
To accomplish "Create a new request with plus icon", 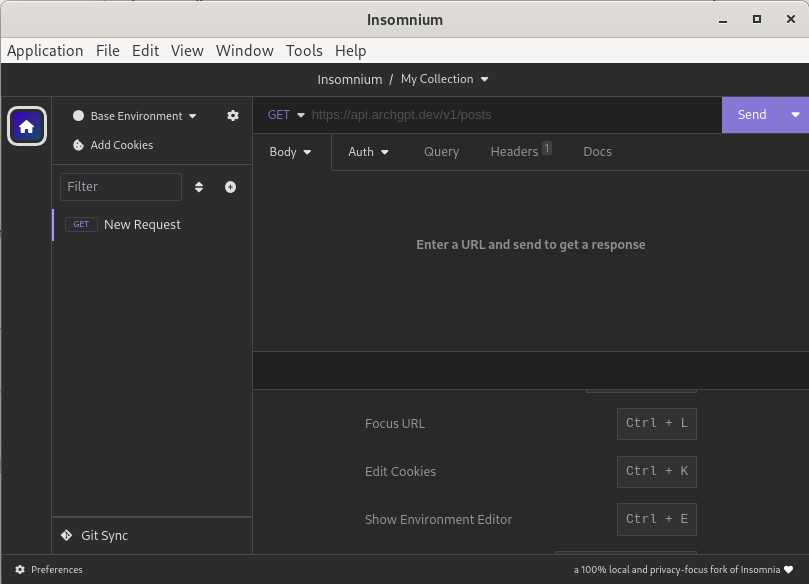I will [230, 187].
